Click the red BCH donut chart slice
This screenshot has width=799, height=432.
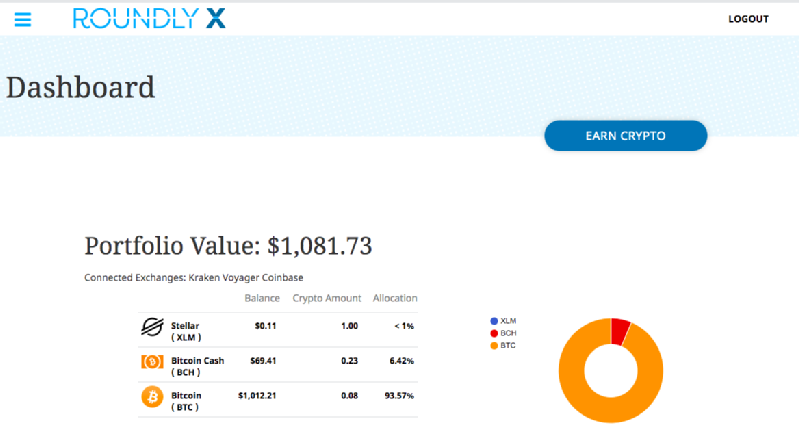[x=620, y=331]
